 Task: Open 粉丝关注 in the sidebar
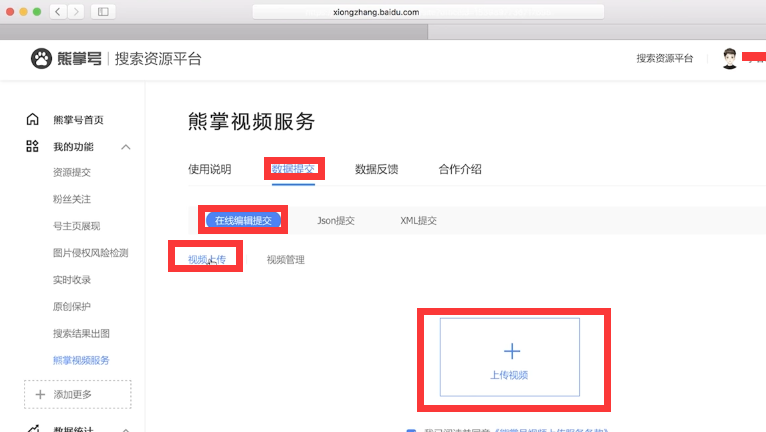tap(72, 199)
